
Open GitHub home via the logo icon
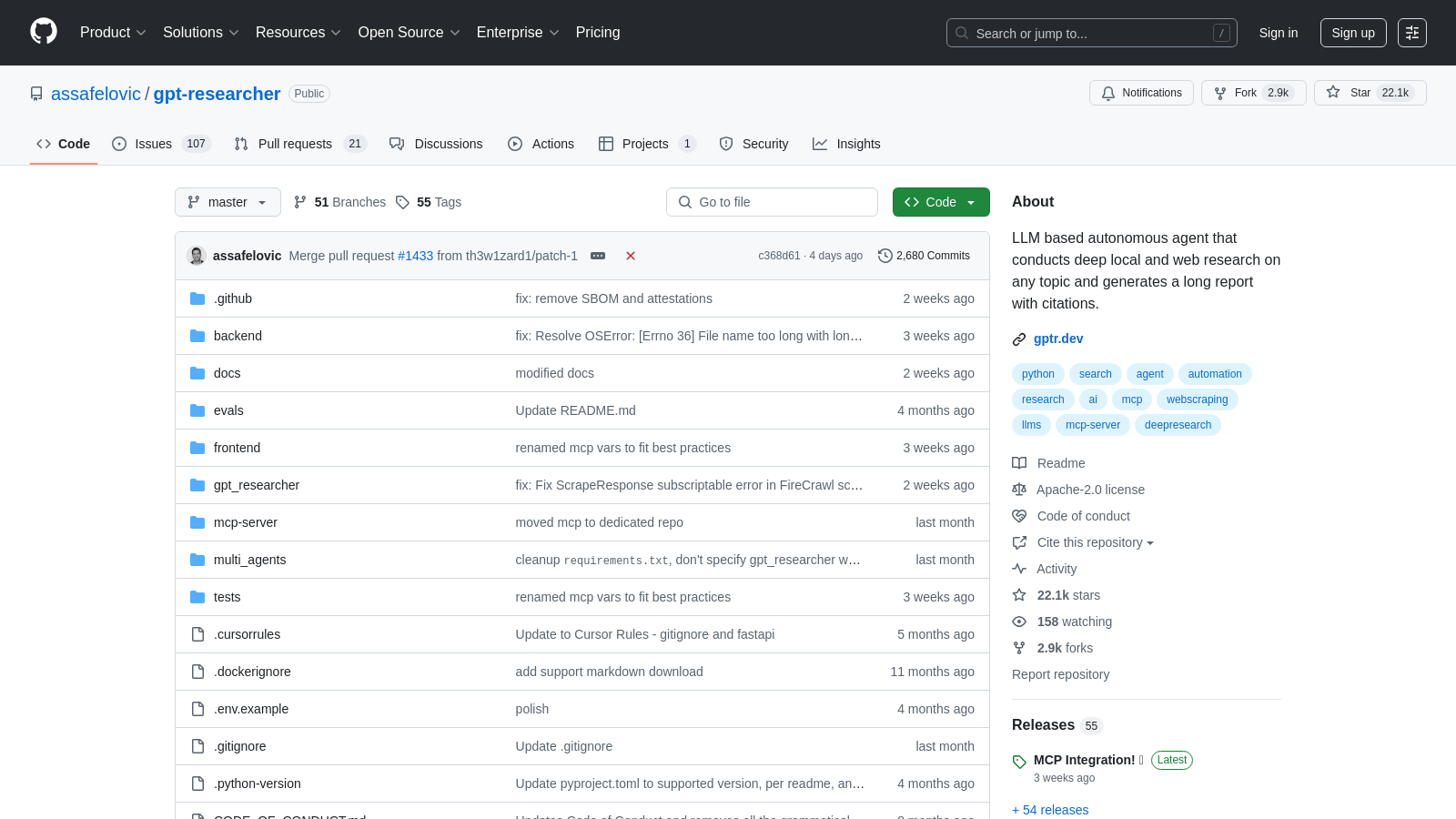[x=43, y=33]
